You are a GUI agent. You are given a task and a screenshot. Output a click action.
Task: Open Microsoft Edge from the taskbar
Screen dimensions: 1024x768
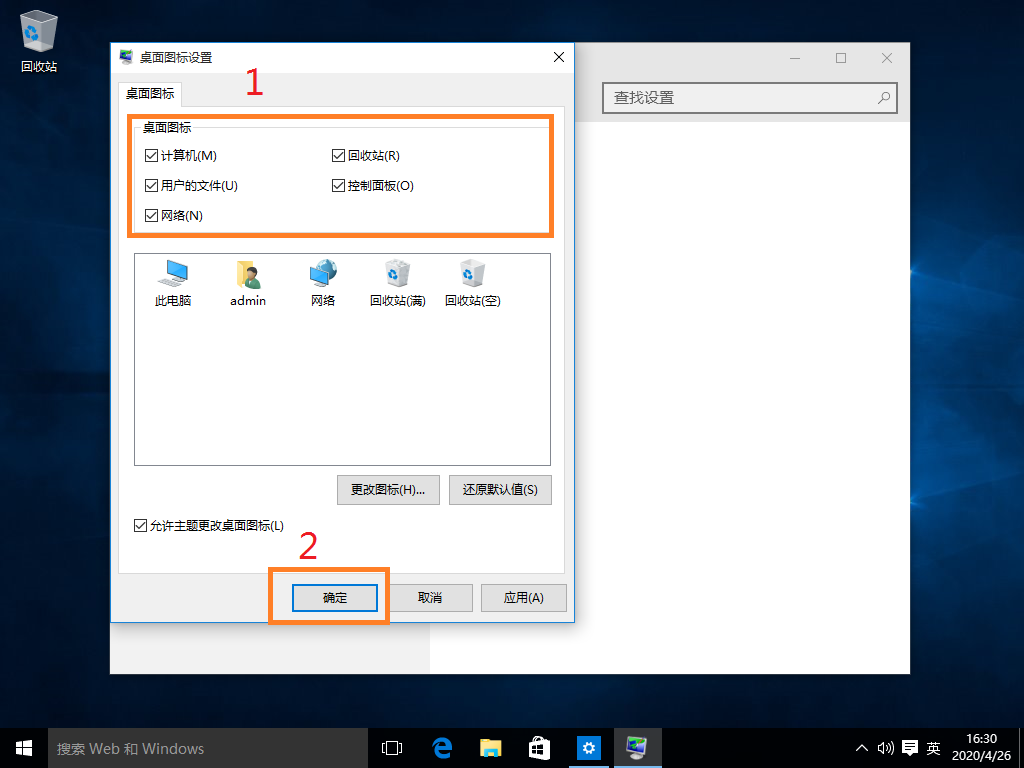point(440,747)
